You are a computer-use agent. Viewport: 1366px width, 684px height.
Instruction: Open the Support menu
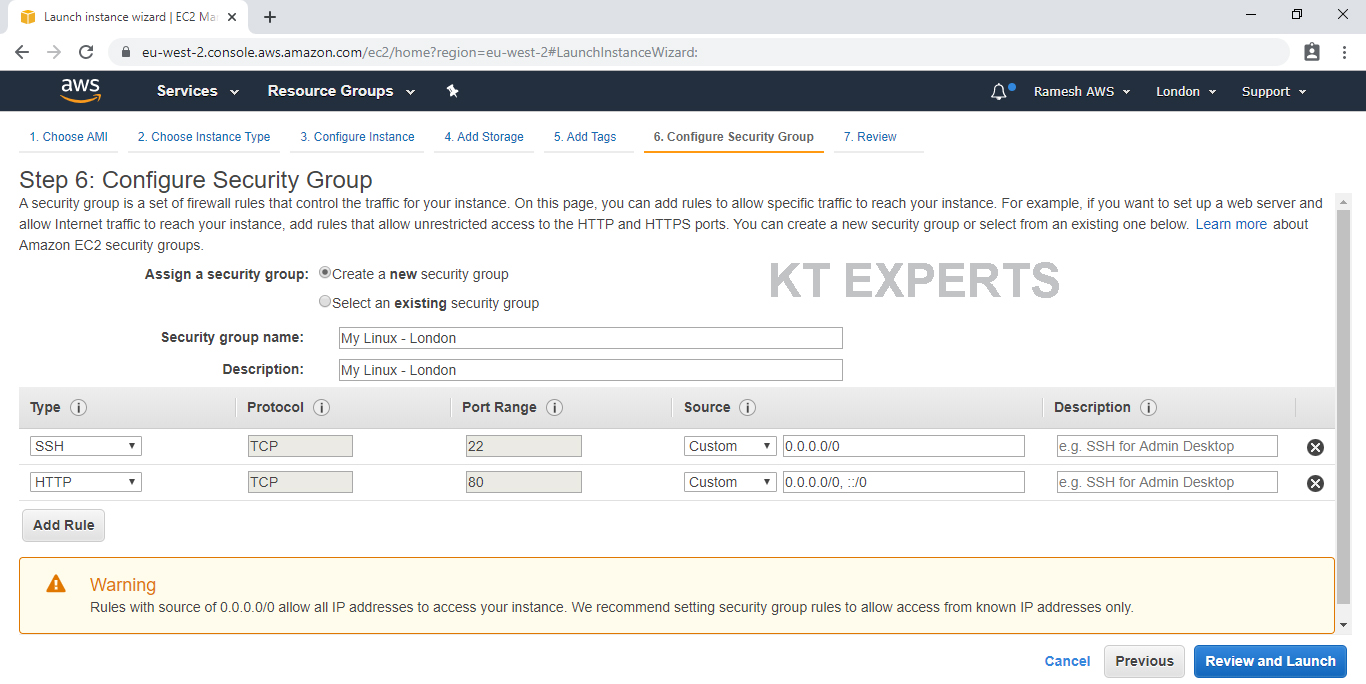(1274, 91)
